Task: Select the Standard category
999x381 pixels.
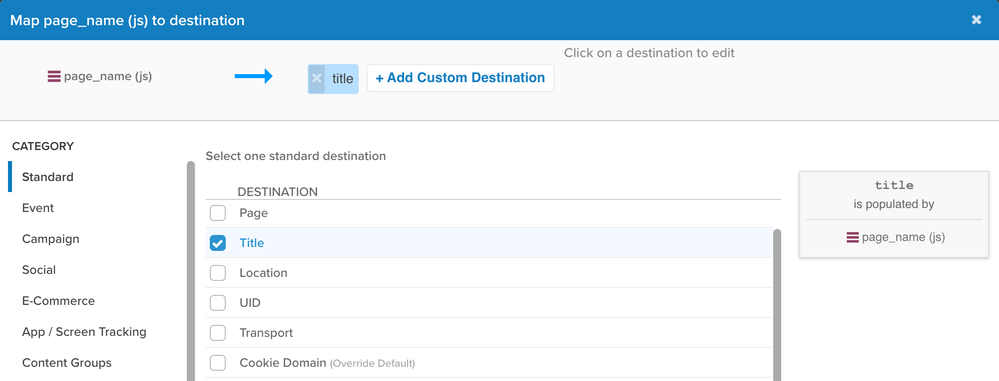Action: (47, 177)
